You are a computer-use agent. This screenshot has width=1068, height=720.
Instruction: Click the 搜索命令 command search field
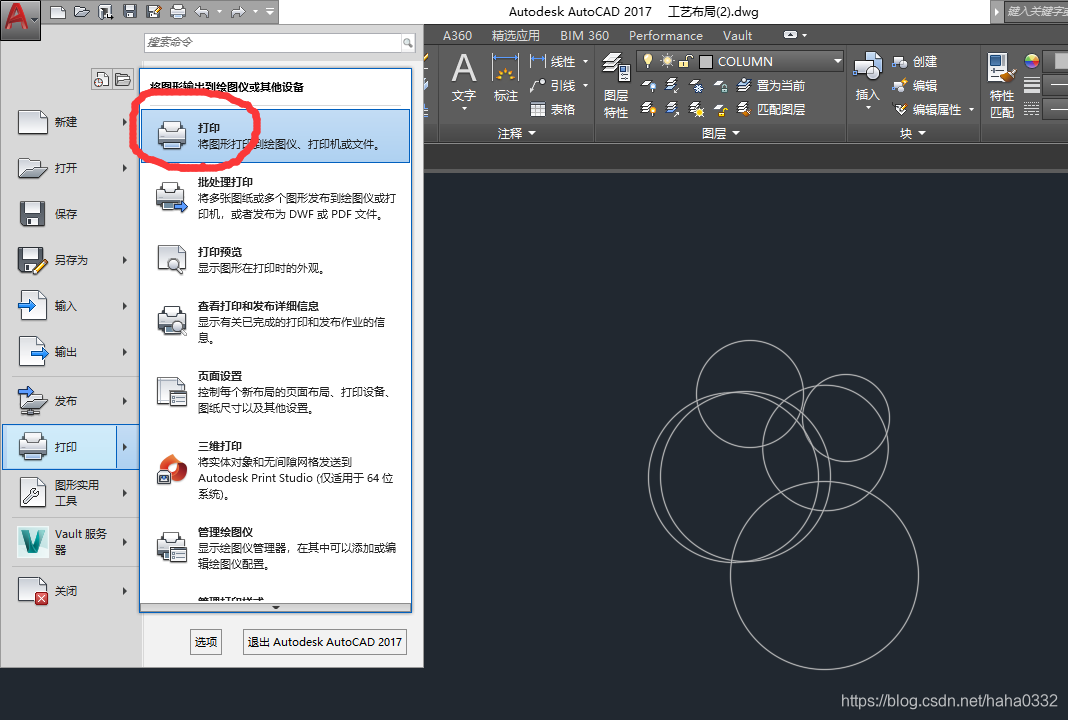coord(274,42)
